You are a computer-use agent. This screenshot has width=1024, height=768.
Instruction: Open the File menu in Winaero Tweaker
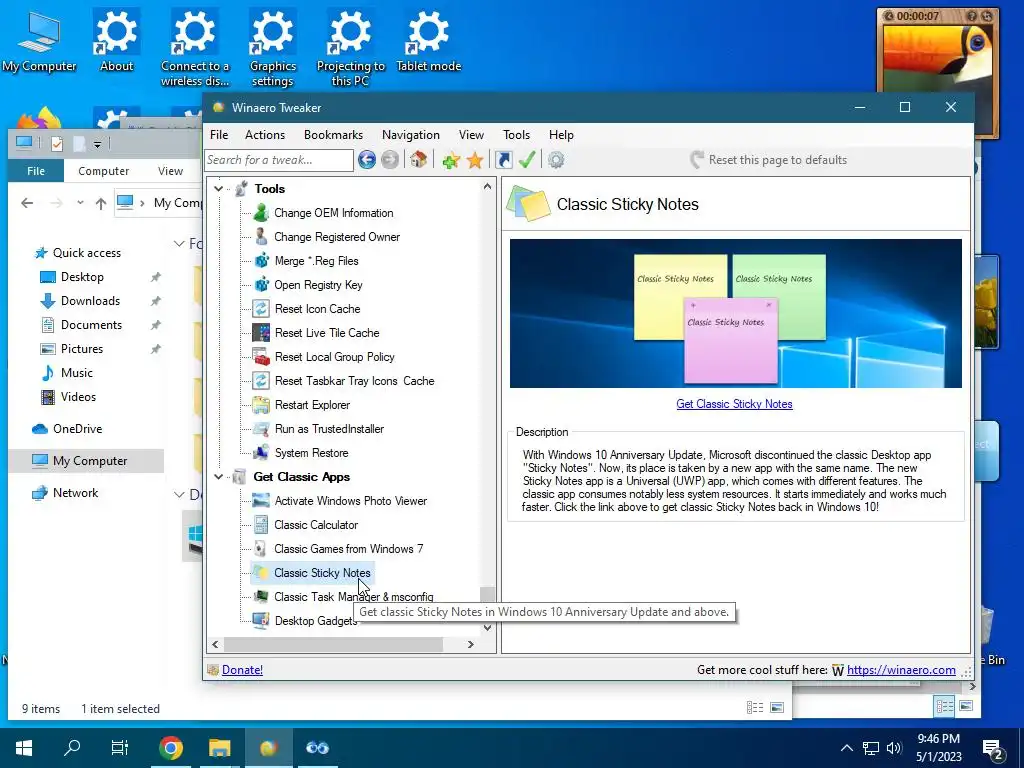coord(219,135)
